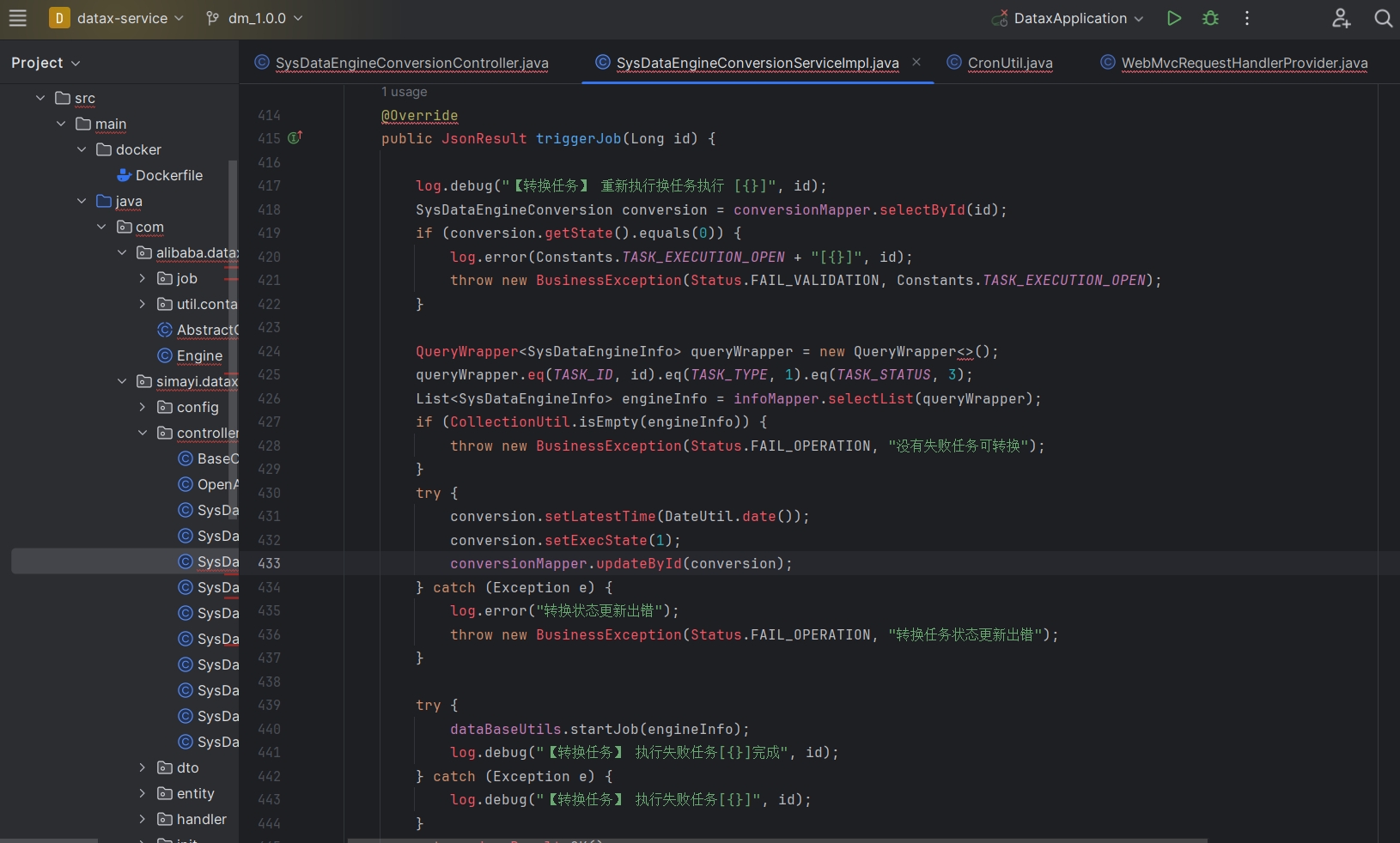Select the Dockerfile in the project tree
The width and height of the screenshot is (1400, 843).
[169, 175]
